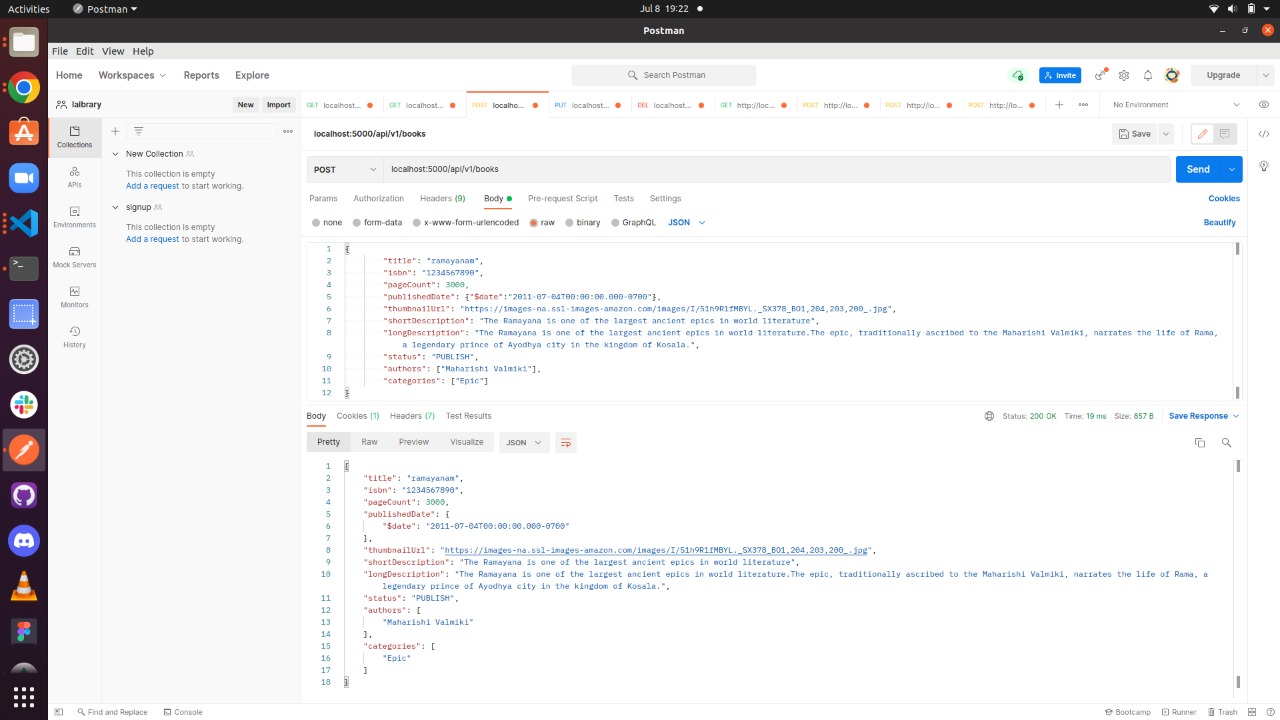The image size is (1280, 720).
Task: Click the Search Postman field
Action: (664, 75)
